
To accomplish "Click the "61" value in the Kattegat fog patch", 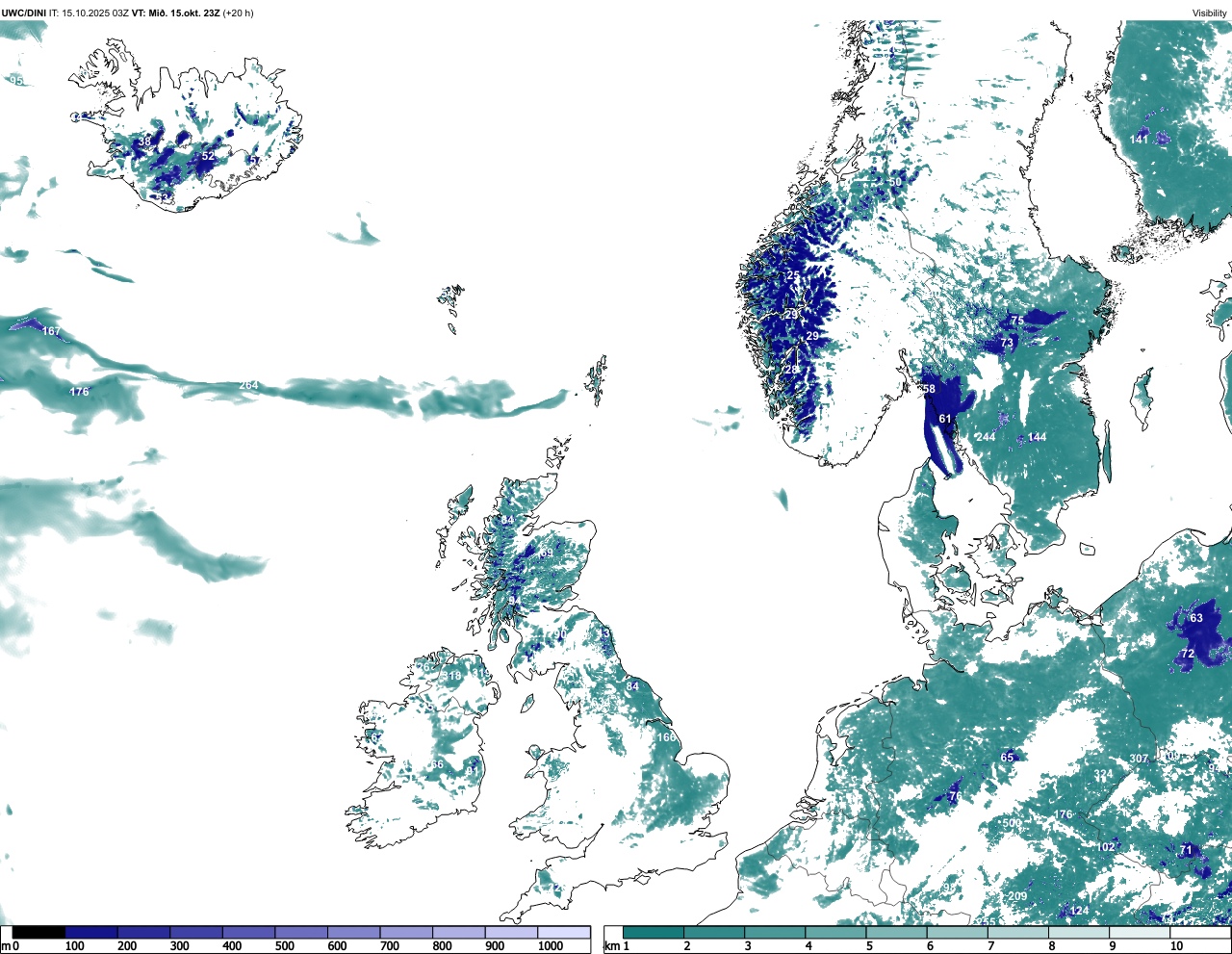I will tap(945, 419).
